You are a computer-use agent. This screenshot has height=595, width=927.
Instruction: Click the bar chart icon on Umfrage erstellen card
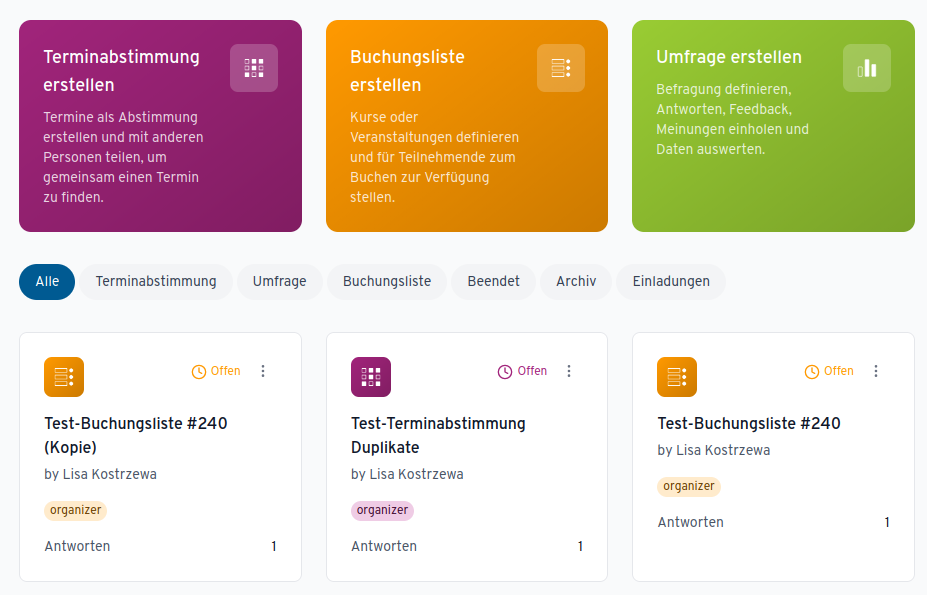pyautogui.click(x=867, y=68)
